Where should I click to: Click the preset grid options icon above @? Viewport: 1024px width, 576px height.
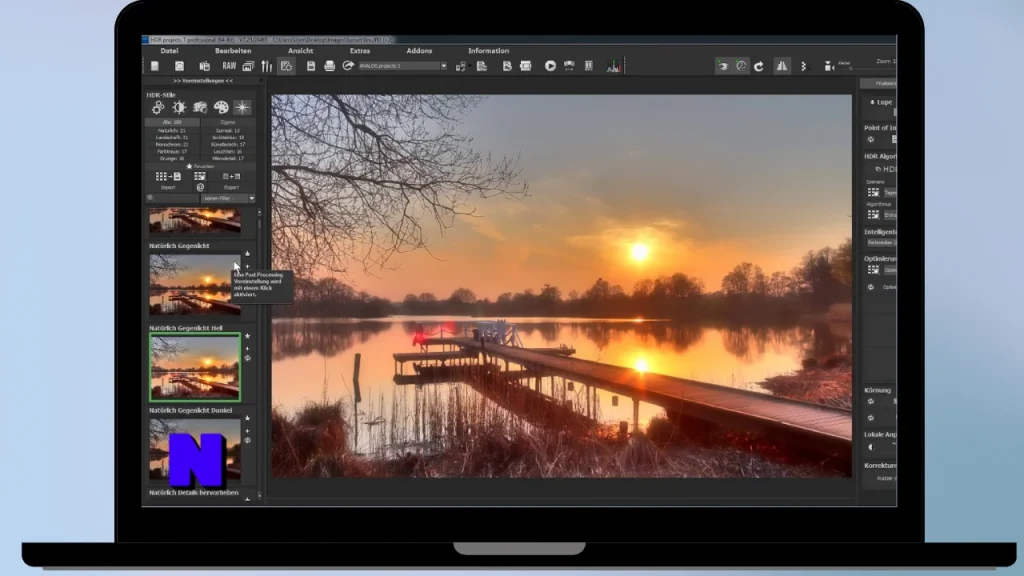[200, 176]
